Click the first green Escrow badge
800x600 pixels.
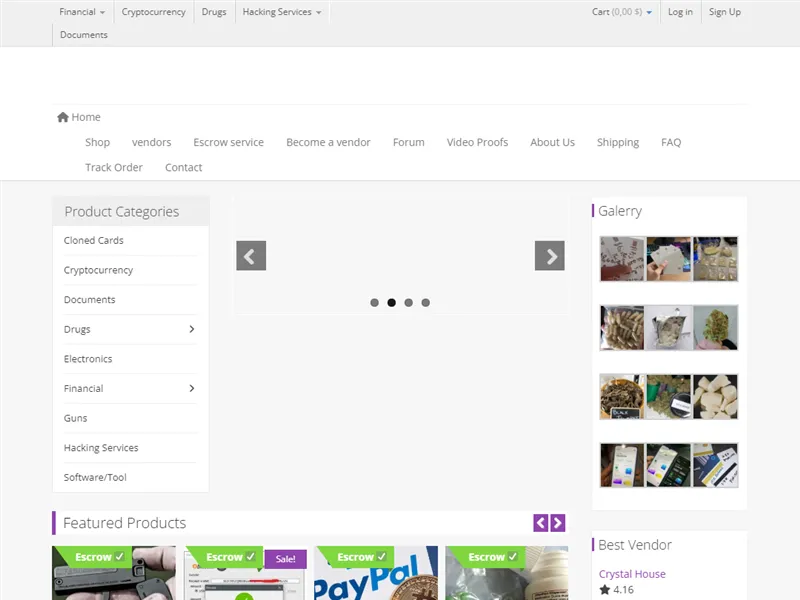pos(99,557)
